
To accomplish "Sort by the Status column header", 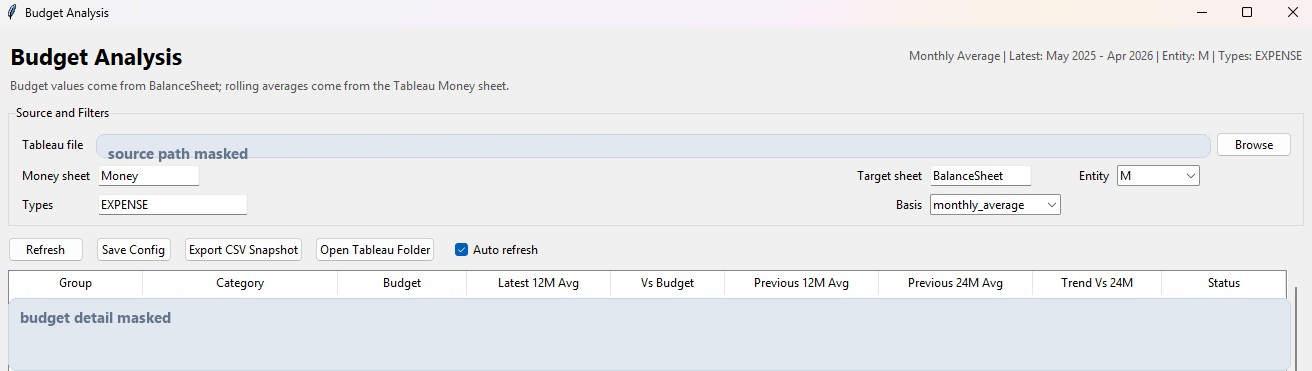I will [x=1224, y=283].
